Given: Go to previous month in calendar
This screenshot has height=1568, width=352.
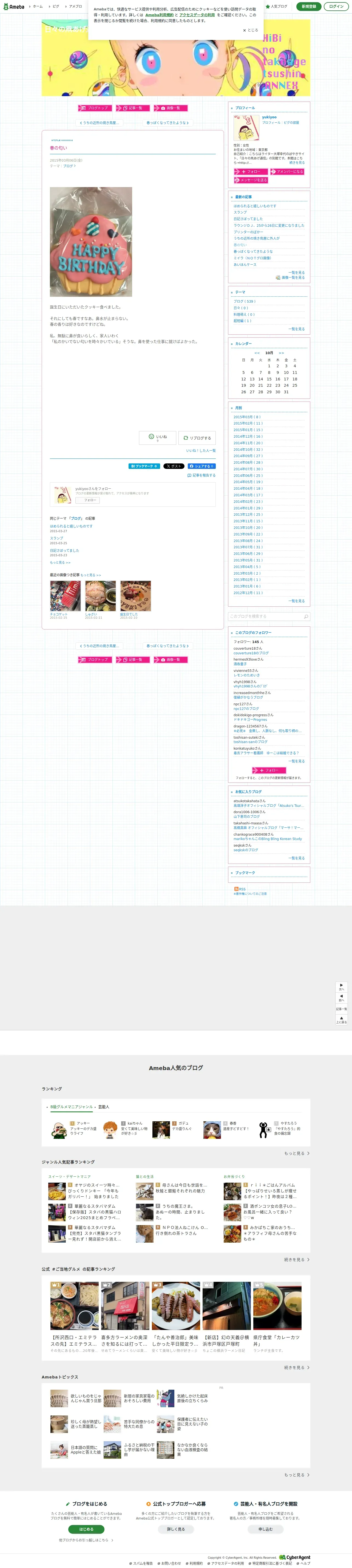Looking at the screenshot, I should point(257,353).
